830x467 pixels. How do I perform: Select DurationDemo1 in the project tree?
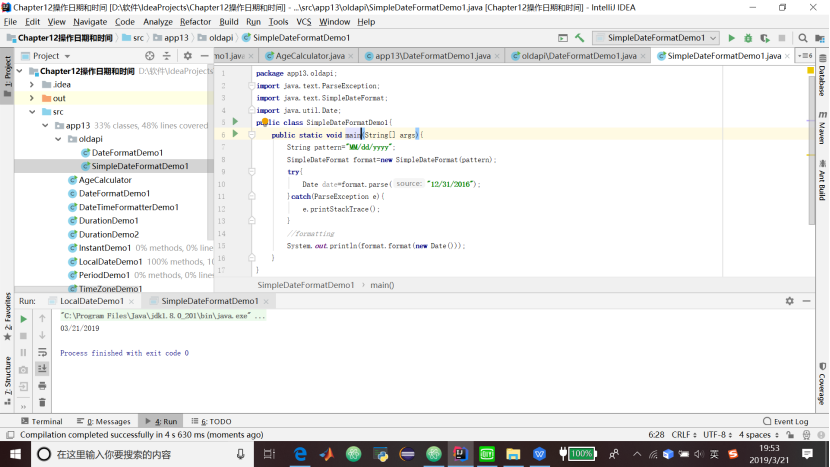[x=109, y=220]
